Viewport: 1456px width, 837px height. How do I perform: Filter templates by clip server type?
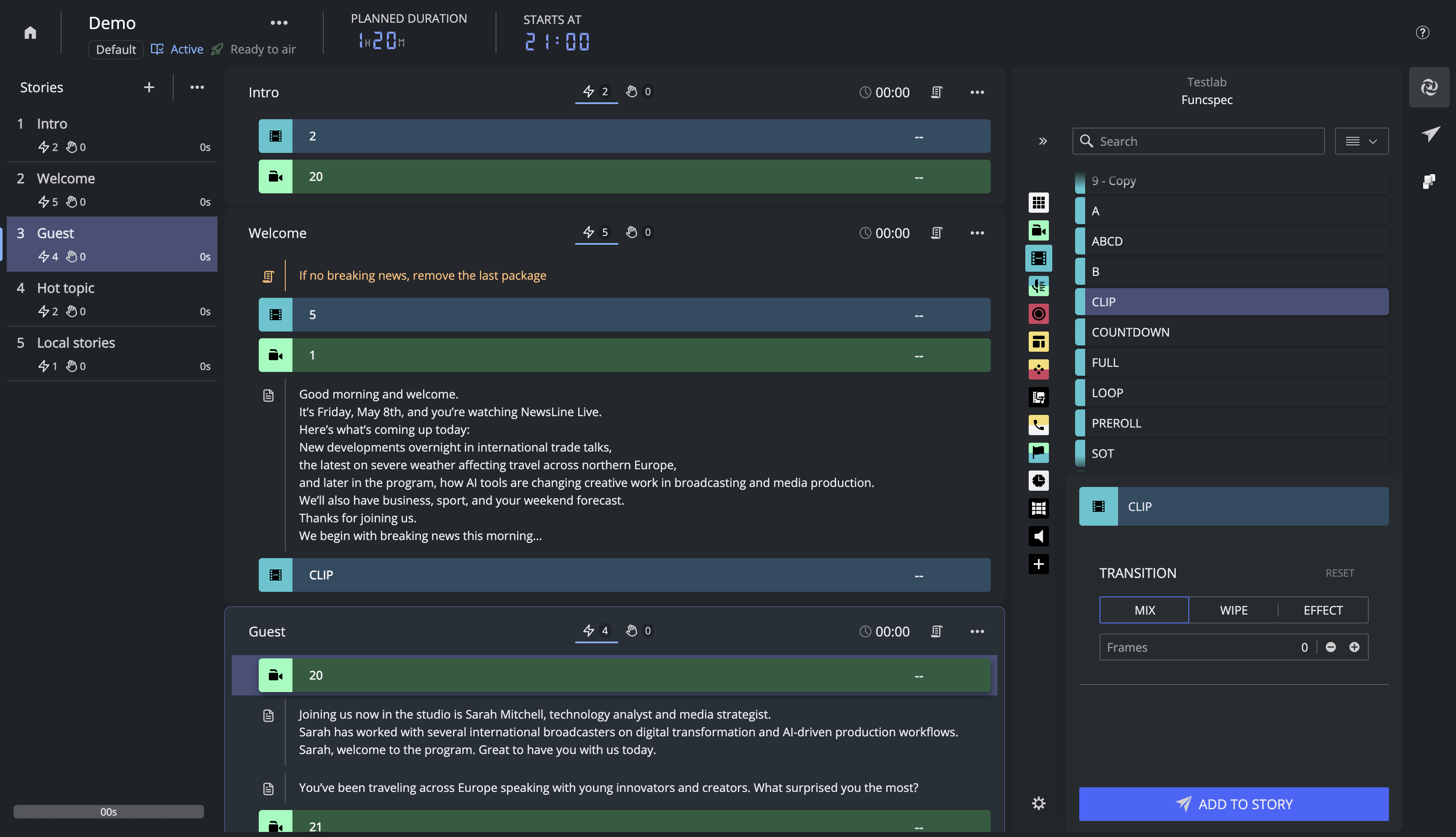point(1038,258)
